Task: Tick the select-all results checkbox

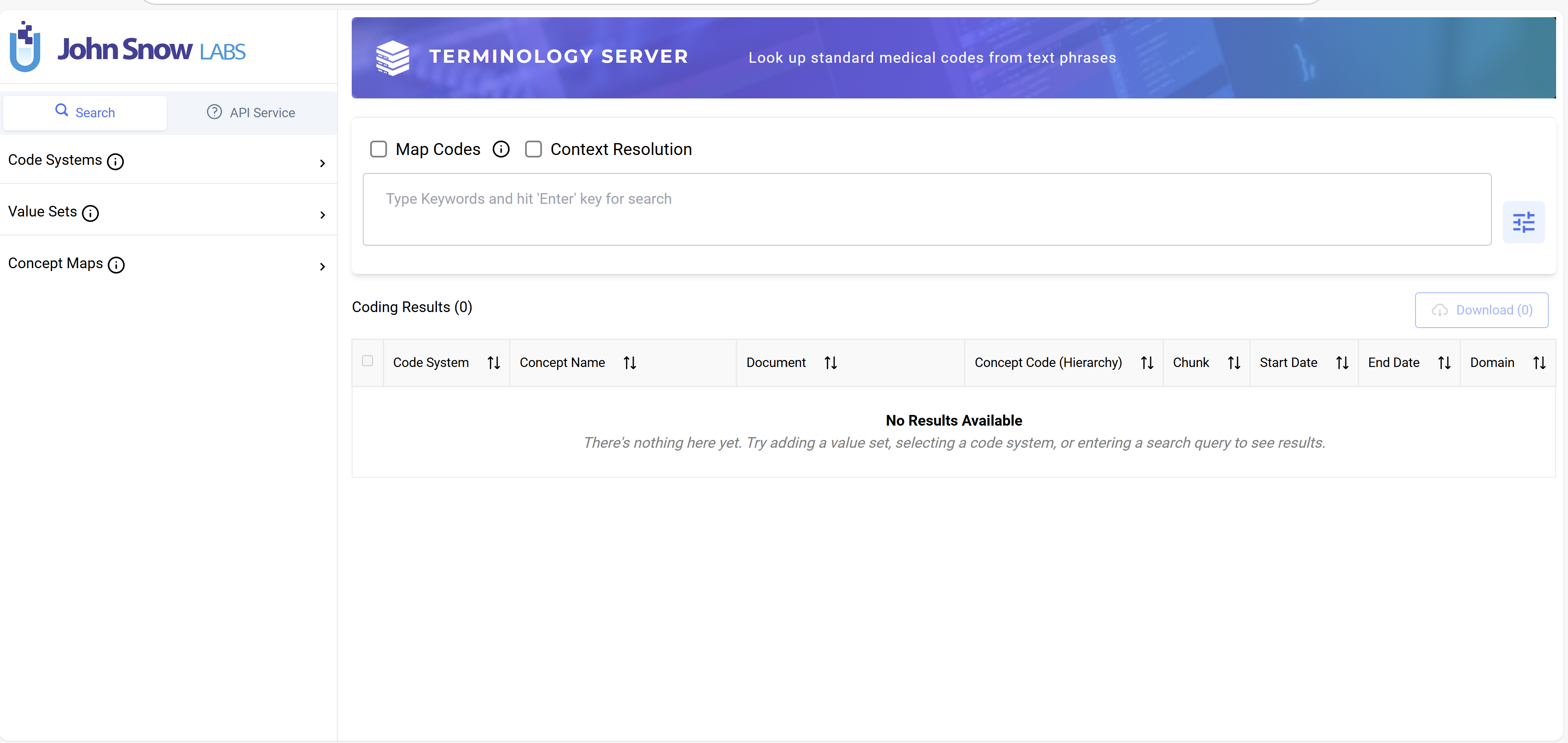Action: click(368, 361)
